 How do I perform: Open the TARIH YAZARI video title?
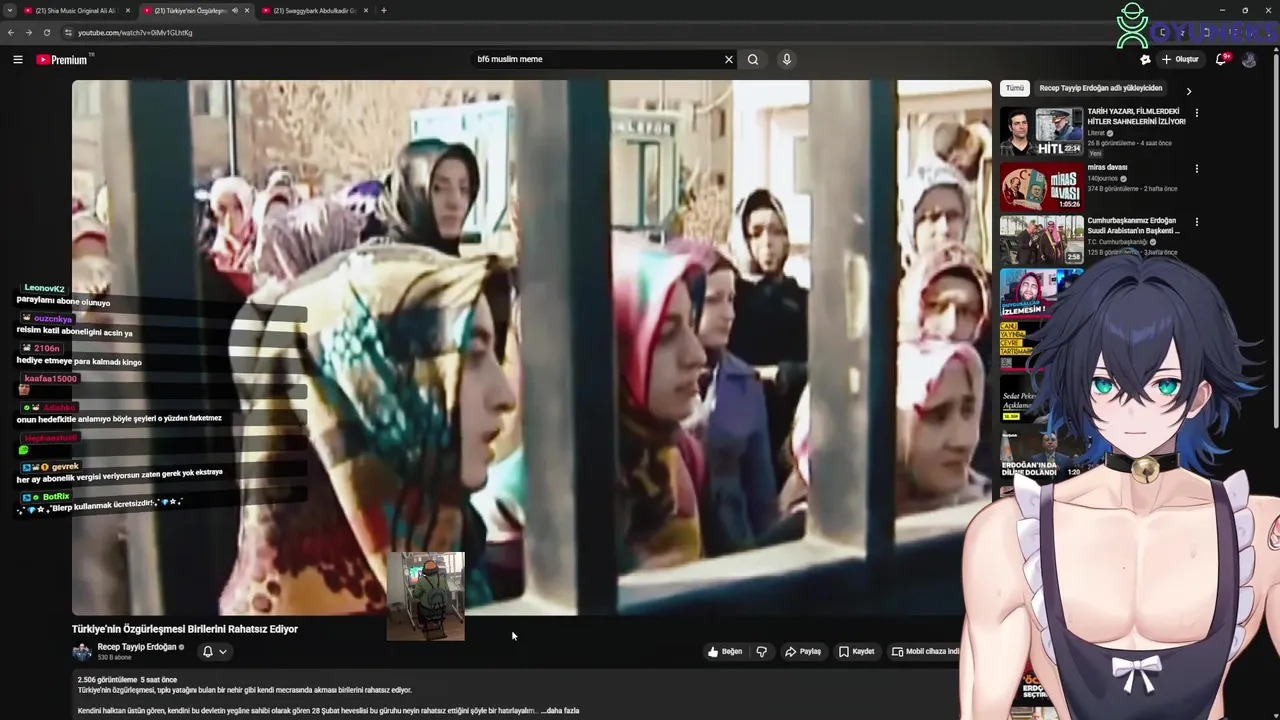click(1137, 116)
